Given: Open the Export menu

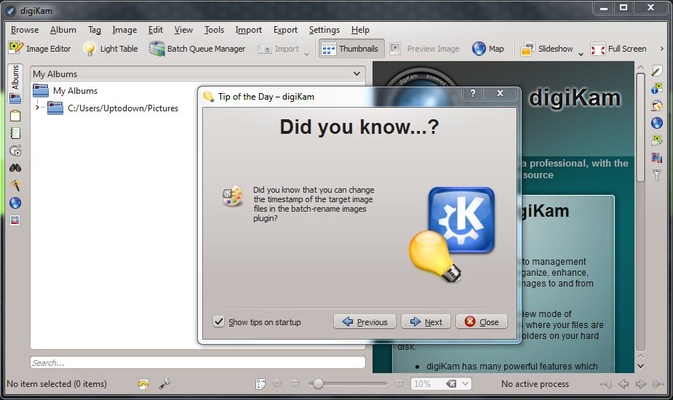Looking at the screenshot, I should click(x=285, y=30).
